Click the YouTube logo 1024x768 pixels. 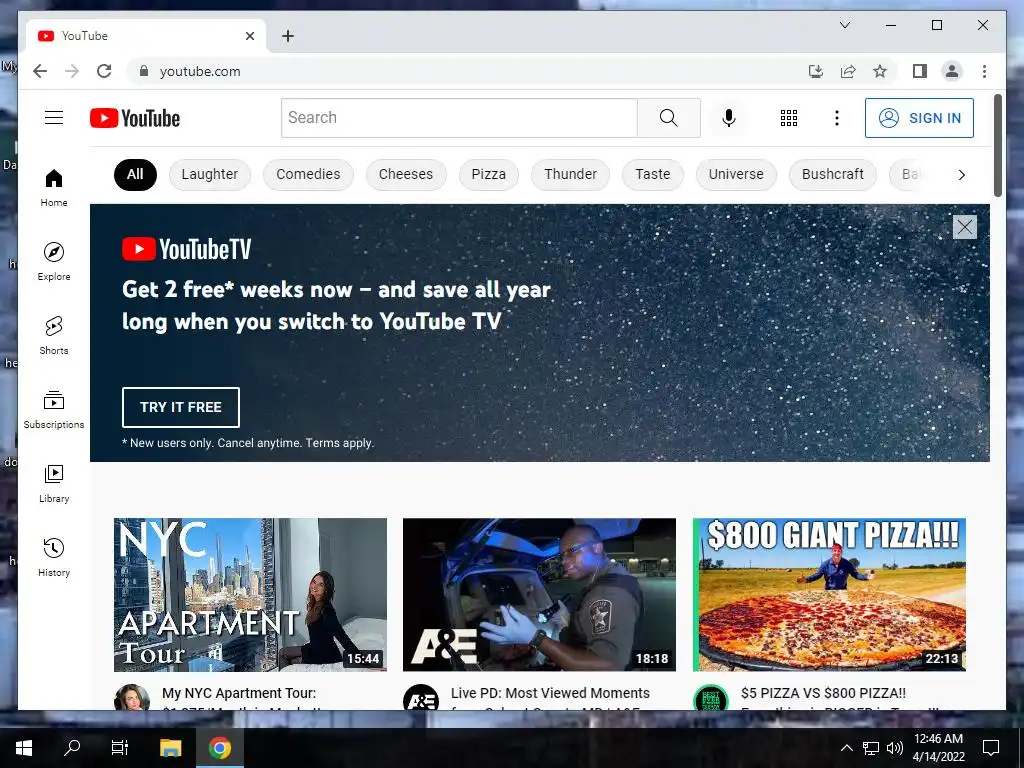[135, 118]
